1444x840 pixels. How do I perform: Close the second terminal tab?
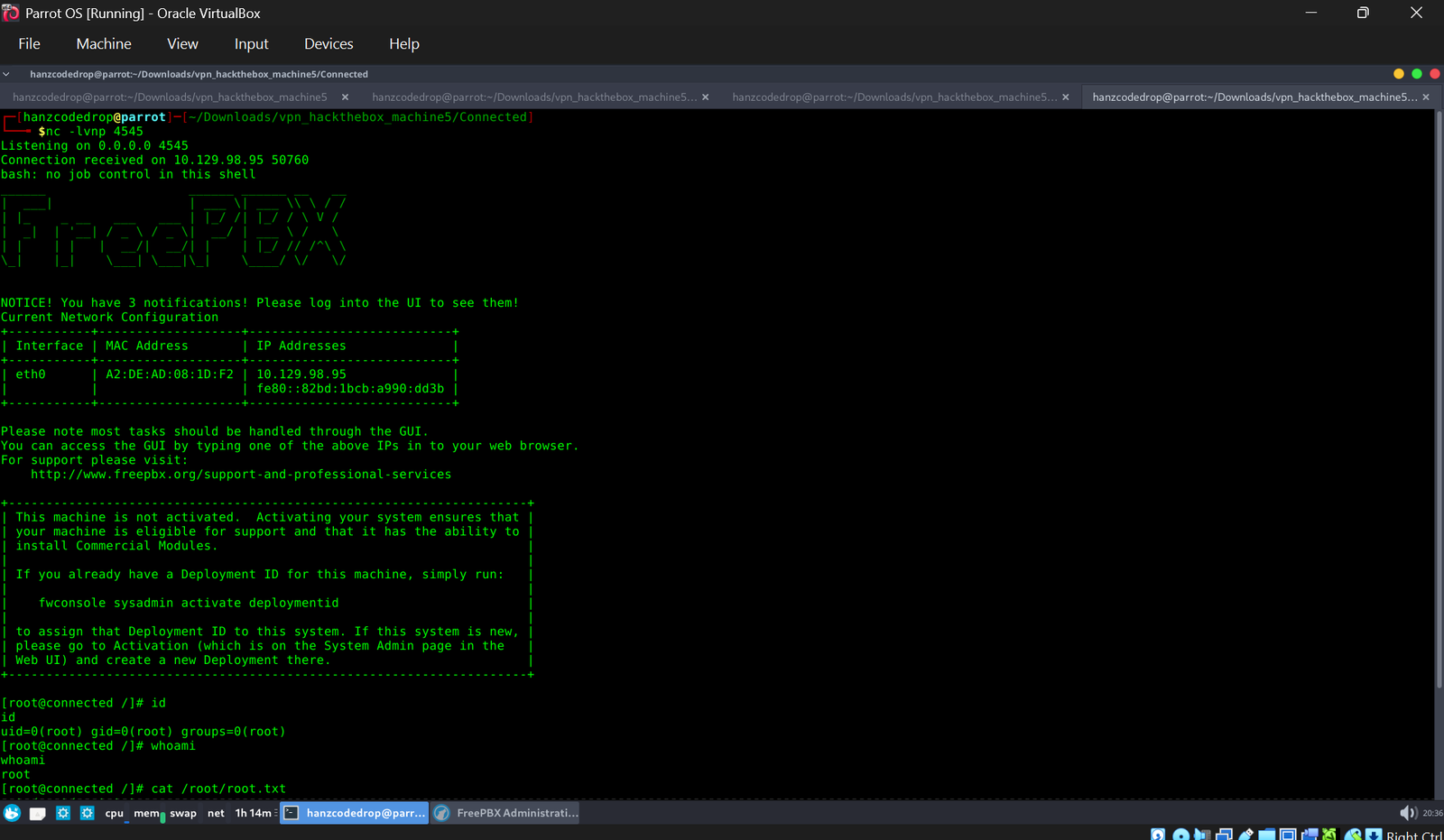point(706,97)
